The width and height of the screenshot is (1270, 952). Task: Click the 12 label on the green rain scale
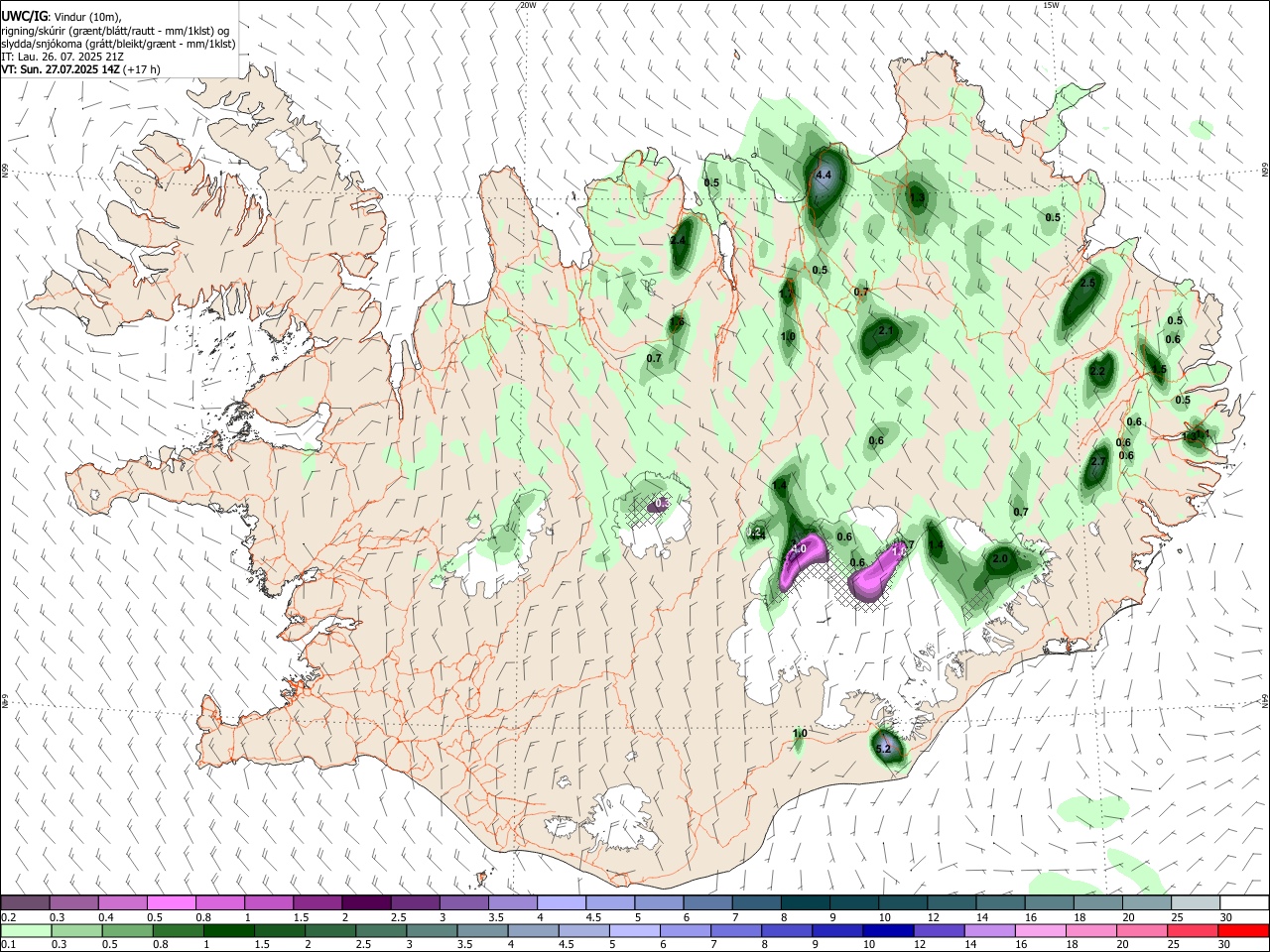tap(920, 945)
